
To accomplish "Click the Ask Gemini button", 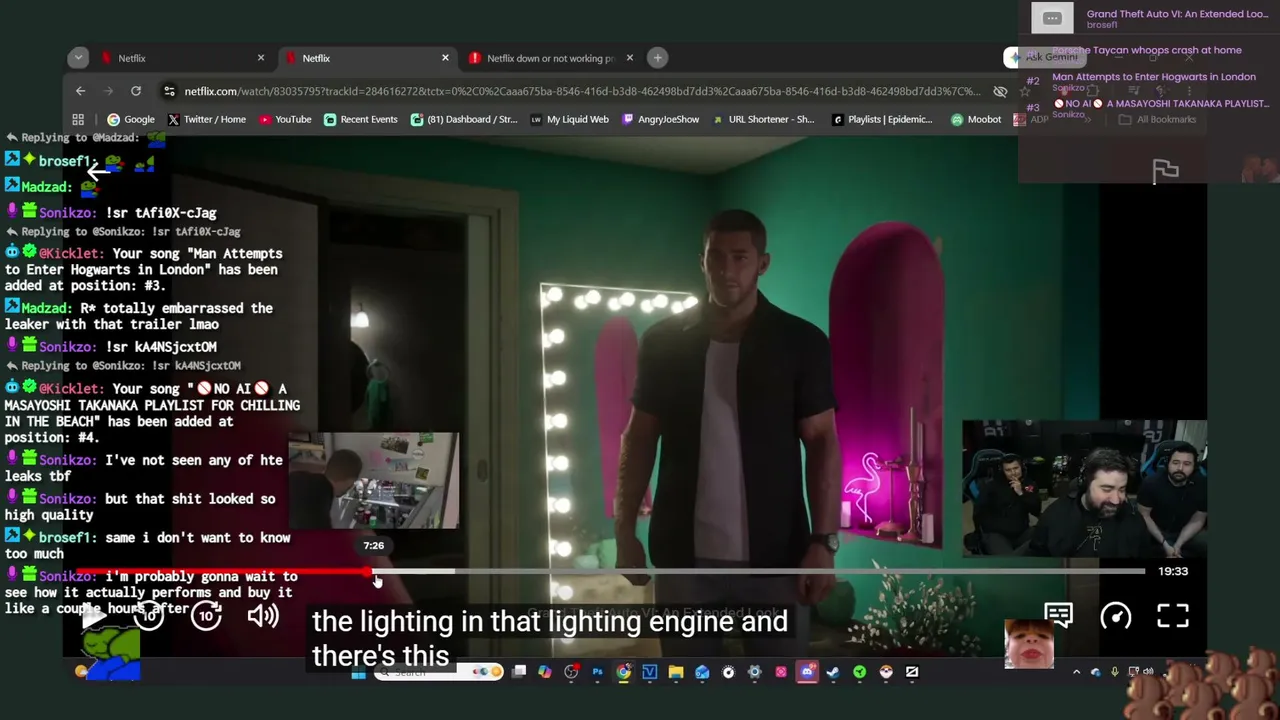I will 1043,58.
